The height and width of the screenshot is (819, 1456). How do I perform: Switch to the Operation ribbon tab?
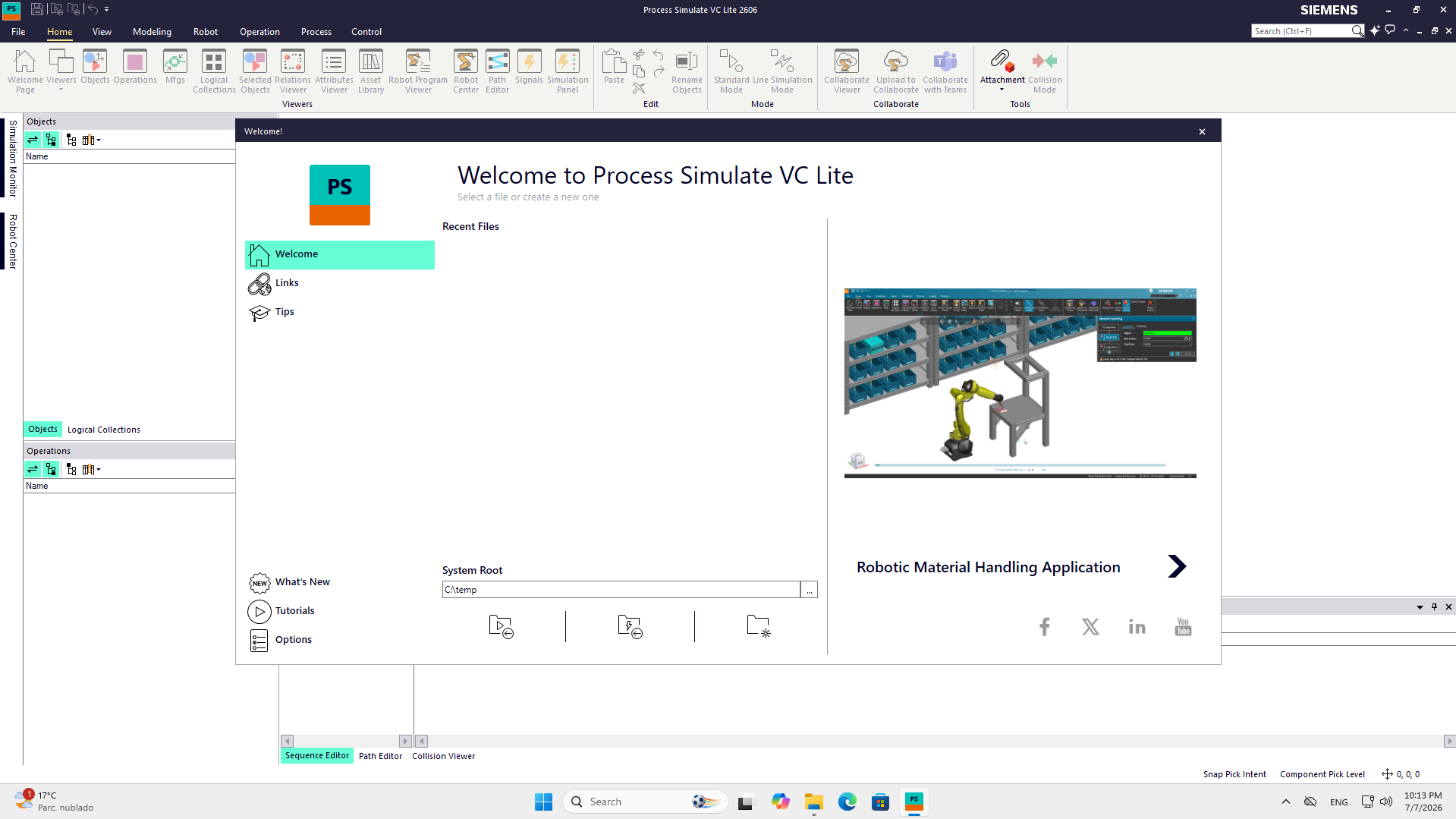pos(259,32)
